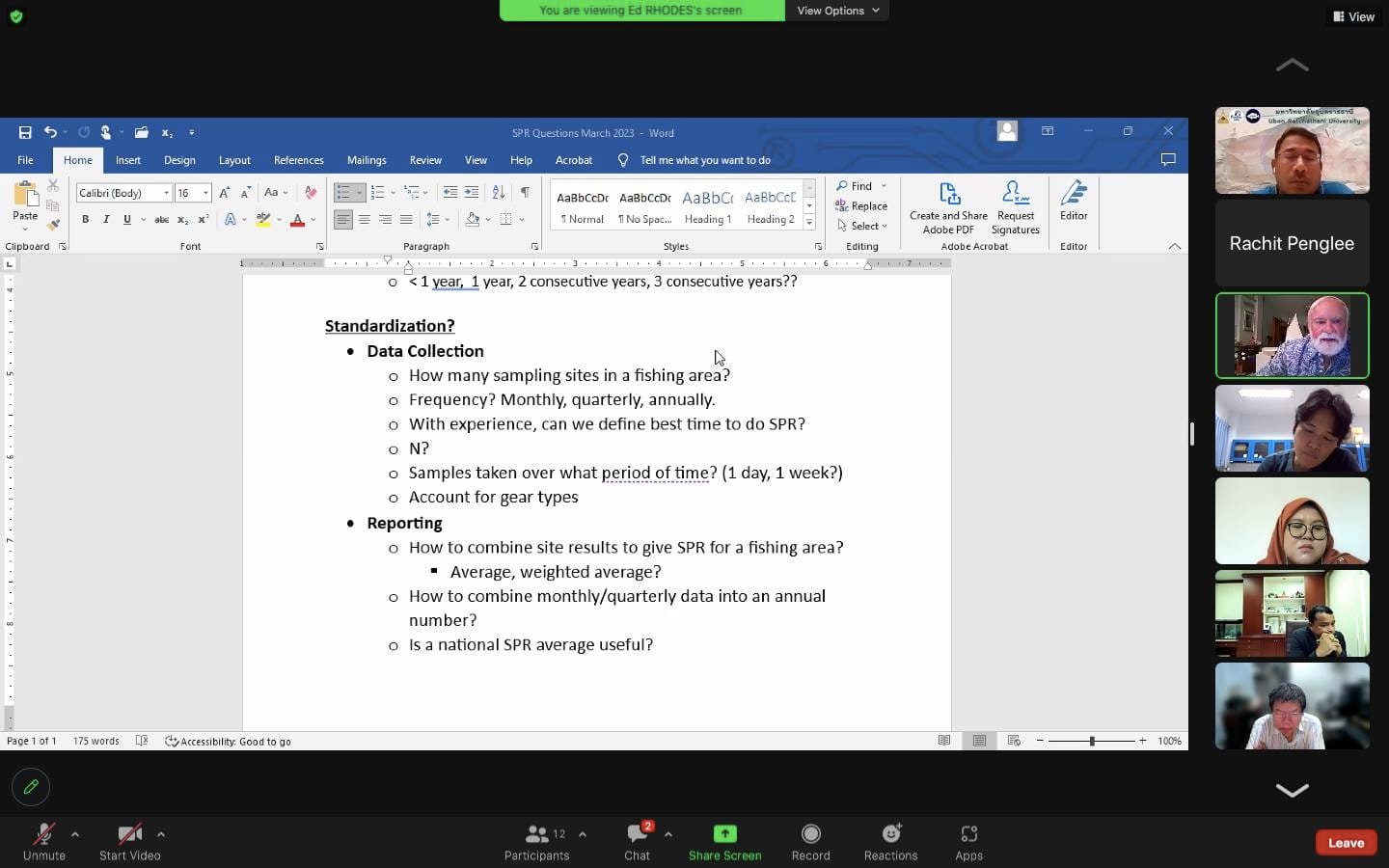The image size is (1389, 868).
Task: Click the View button at top right
Action: pyautogui.click(x=1354, y=16)
